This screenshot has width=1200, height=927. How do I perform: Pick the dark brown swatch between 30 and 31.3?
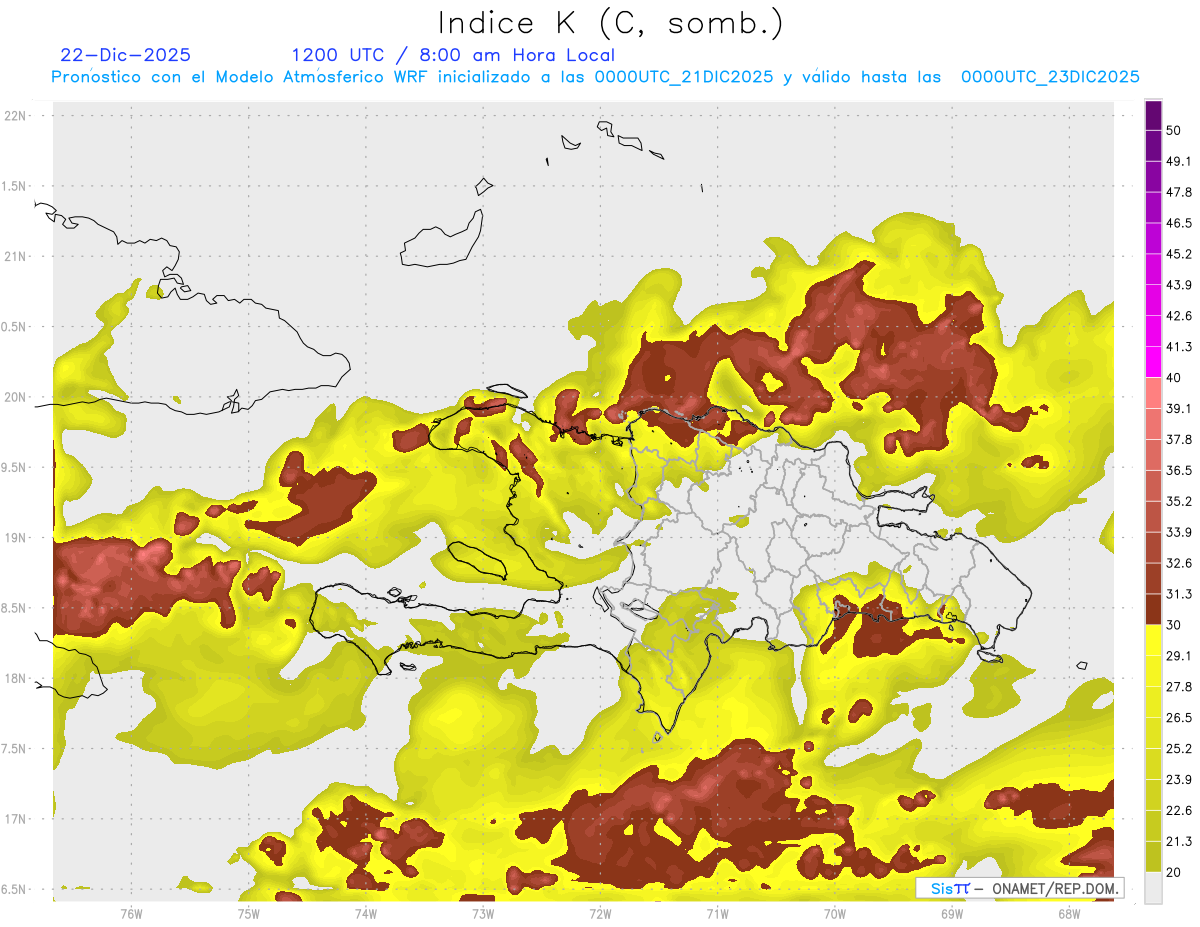coord(1153,609)
